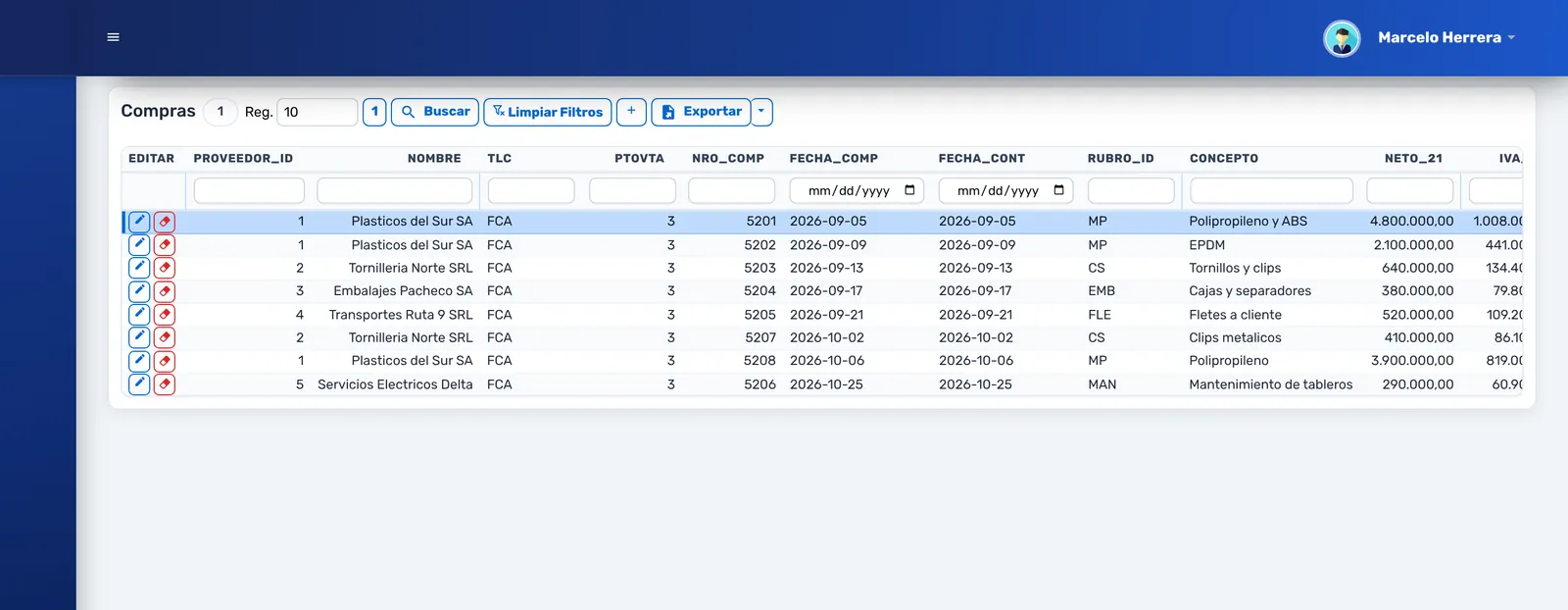Expand the Exportar options dropdown arrow

761,112
